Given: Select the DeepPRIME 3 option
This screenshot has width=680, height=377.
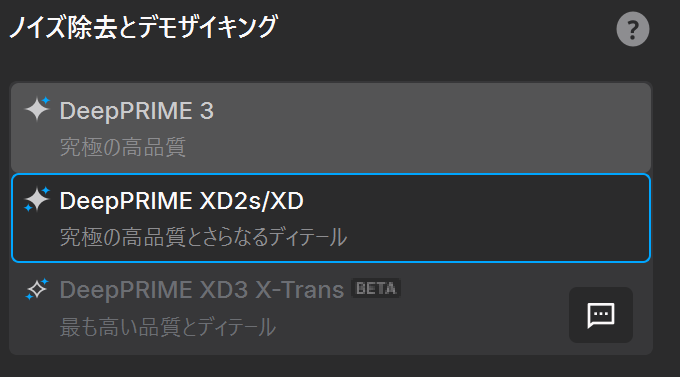Looking at the screenshot, I should pyautogui.click(x=330, y=128).
